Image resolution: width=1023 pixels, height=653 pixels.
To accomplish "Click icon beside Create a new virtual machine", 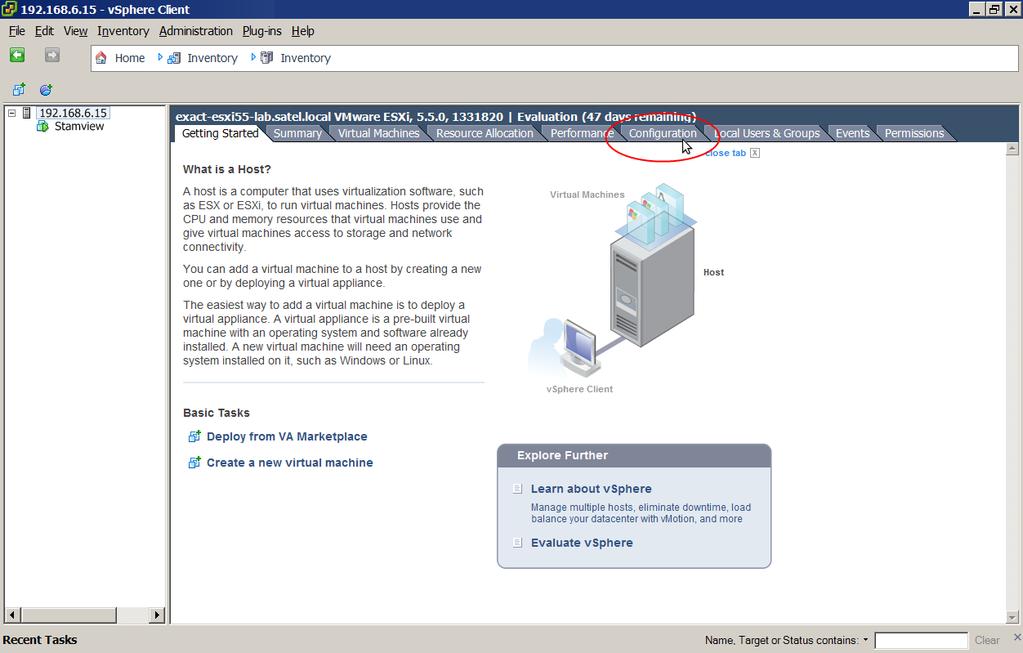I will (x=194, y=463).
